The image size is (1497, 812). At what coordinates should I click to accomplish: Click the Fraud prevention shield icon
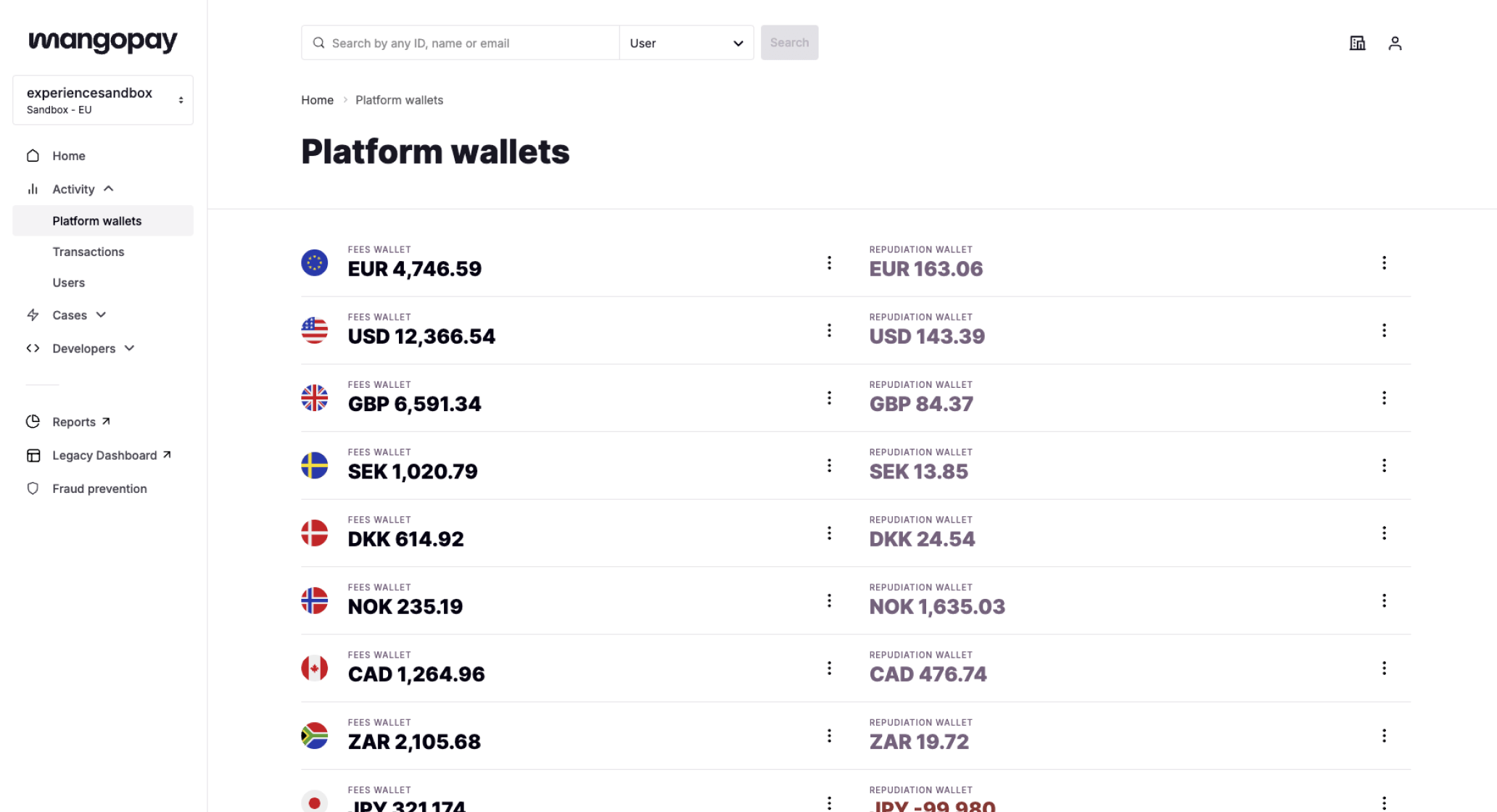point(33,489)
